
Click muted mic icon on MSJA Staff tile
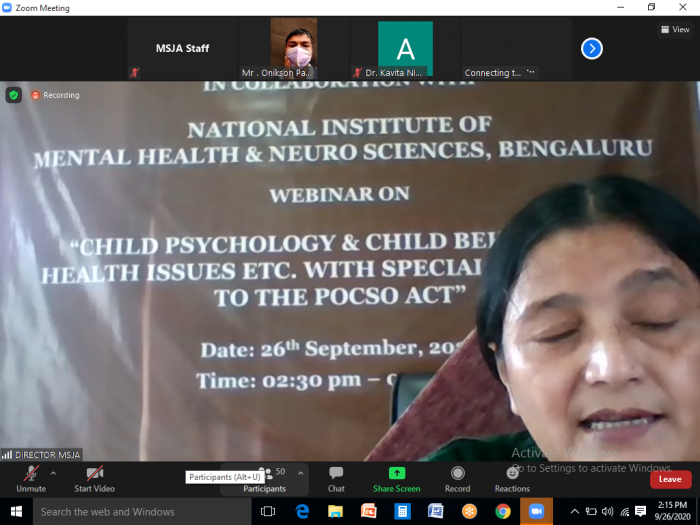pyautogui.click(x=135, y=72)
